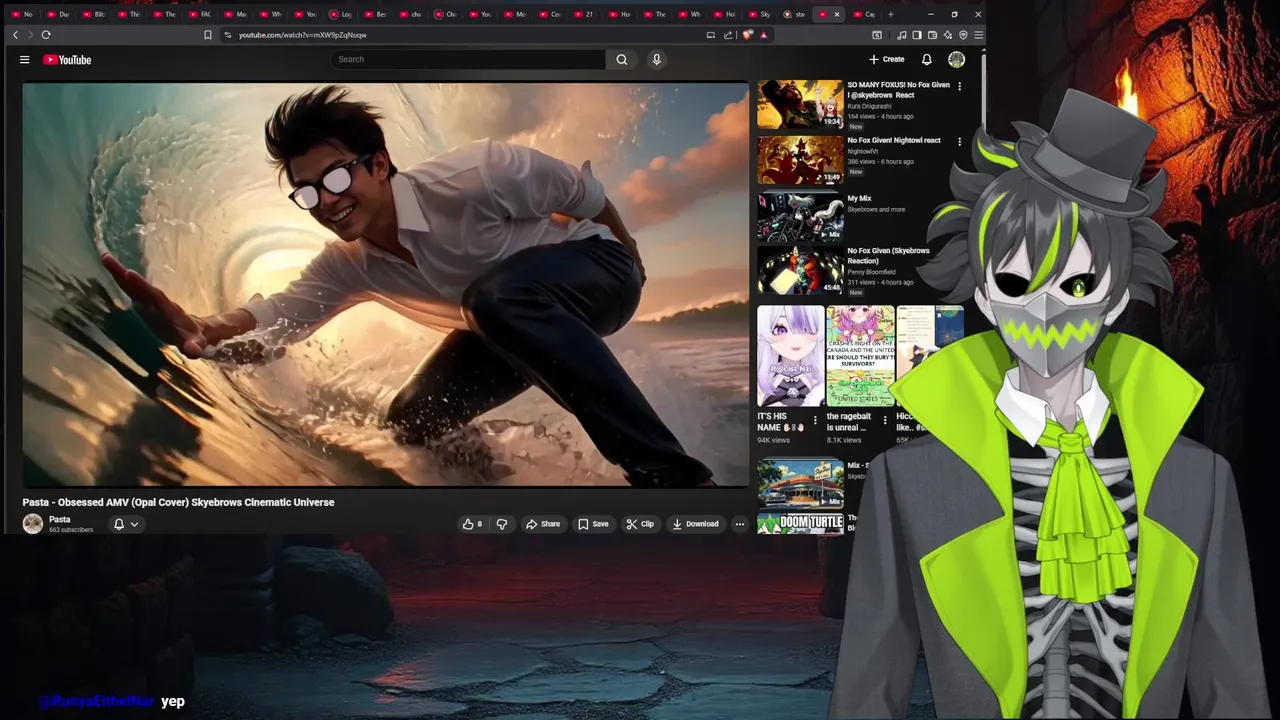
Task: Switch to the 'Sky' browser tab
Action: coord(759,14)
